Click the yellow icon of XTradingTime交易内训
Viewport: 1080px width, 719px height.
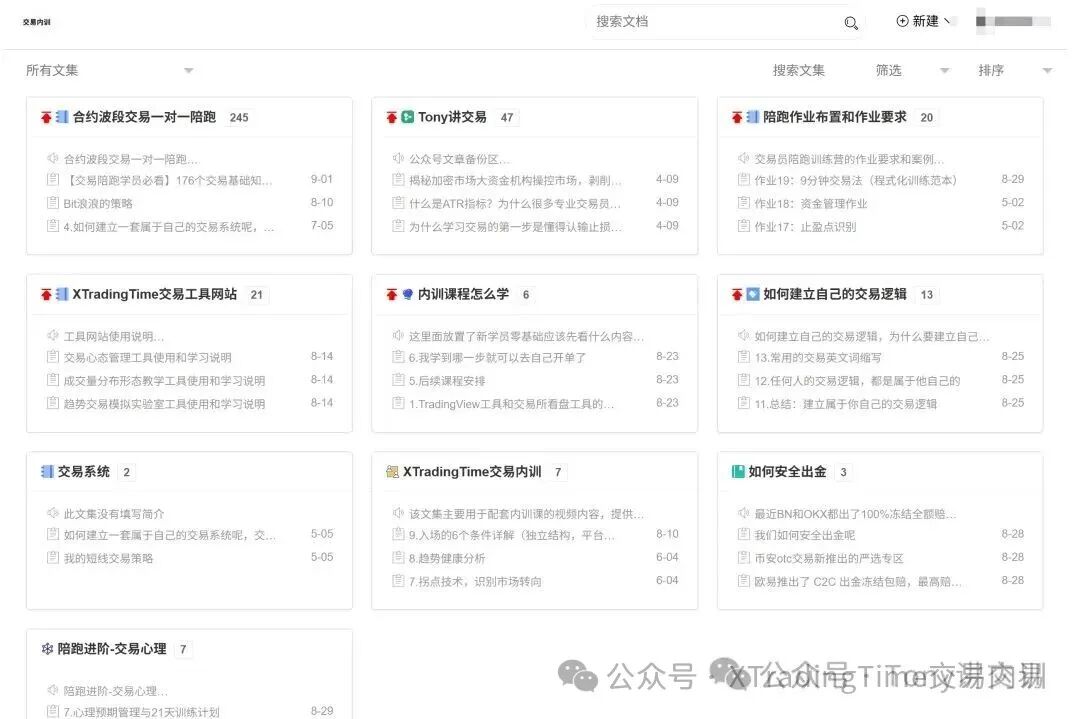point(393,472)
